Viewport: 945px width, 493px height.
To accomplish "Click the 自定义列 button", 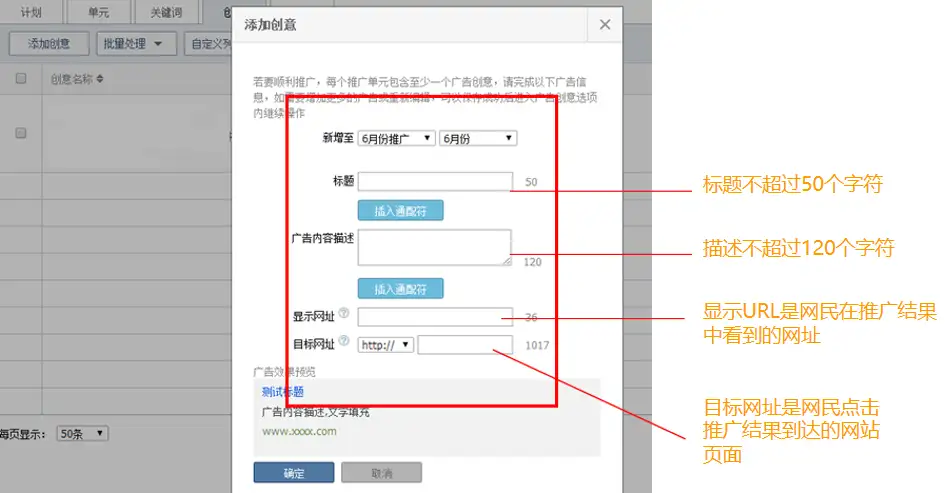I will tap(209, 43).
